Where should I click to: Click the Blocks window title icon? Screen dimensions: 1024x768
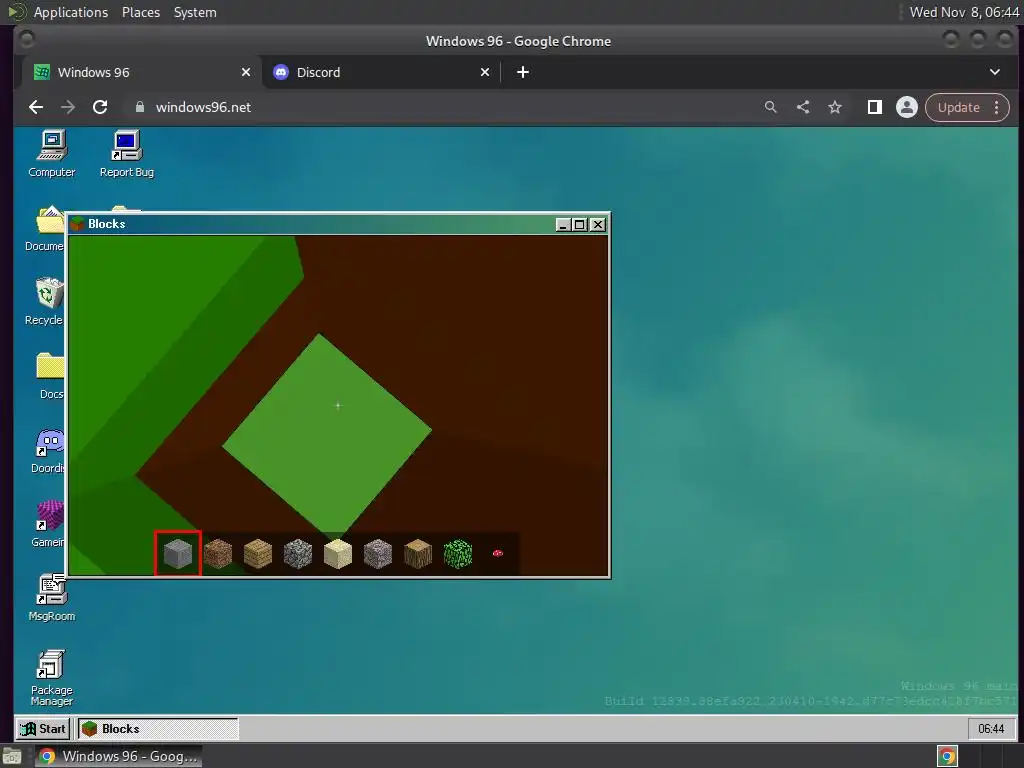pyautogui.click(x=78, y=224)
